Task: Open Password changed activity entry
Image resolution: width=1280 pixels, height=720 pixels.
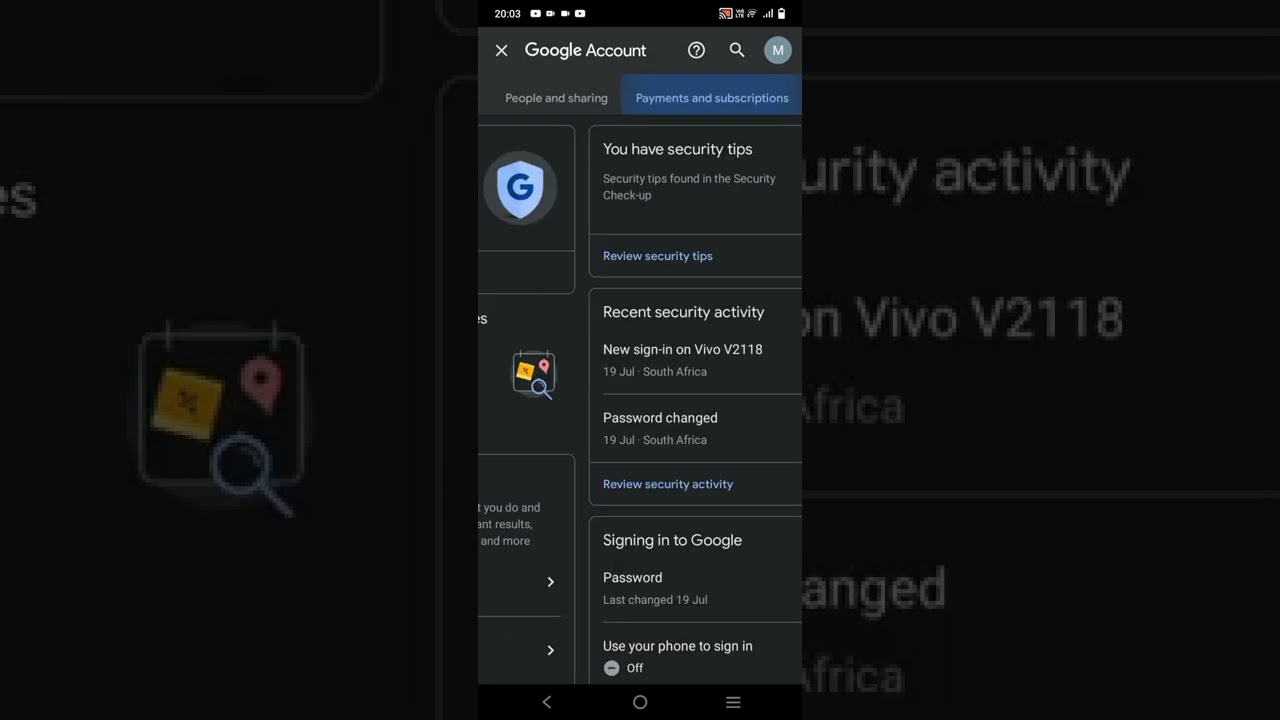Action: [695, 428]
